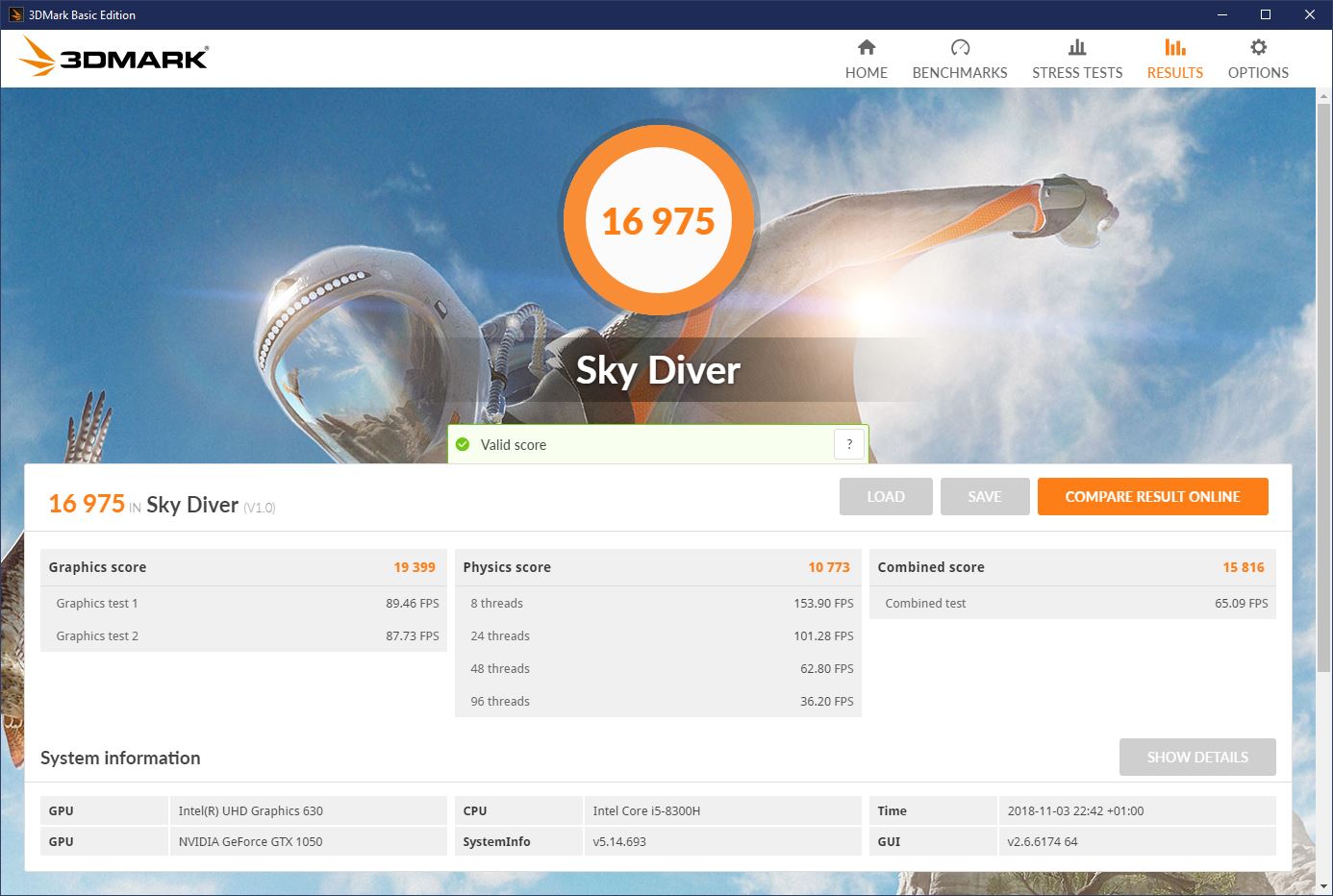This screenshot has width=1333, height=896.
Task: Expand system info with SHOW DETAILS
Action: (x=1197, y=757)
